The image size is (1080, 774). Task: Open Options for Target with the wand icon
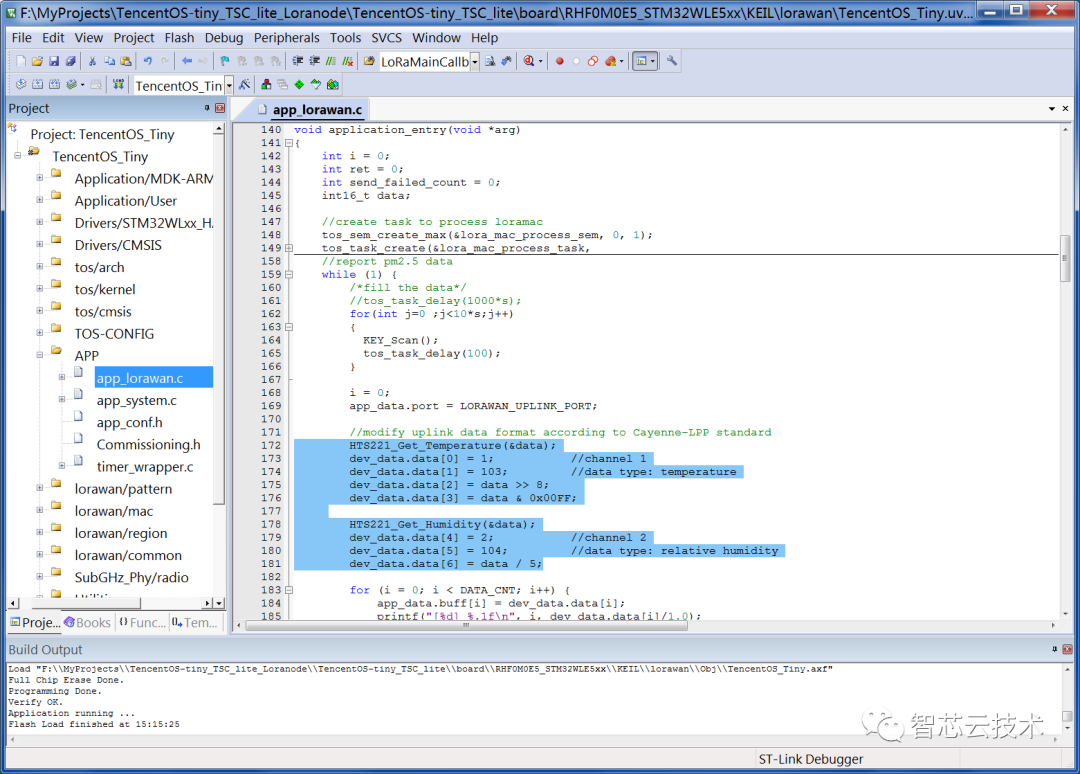pos(245,85)
